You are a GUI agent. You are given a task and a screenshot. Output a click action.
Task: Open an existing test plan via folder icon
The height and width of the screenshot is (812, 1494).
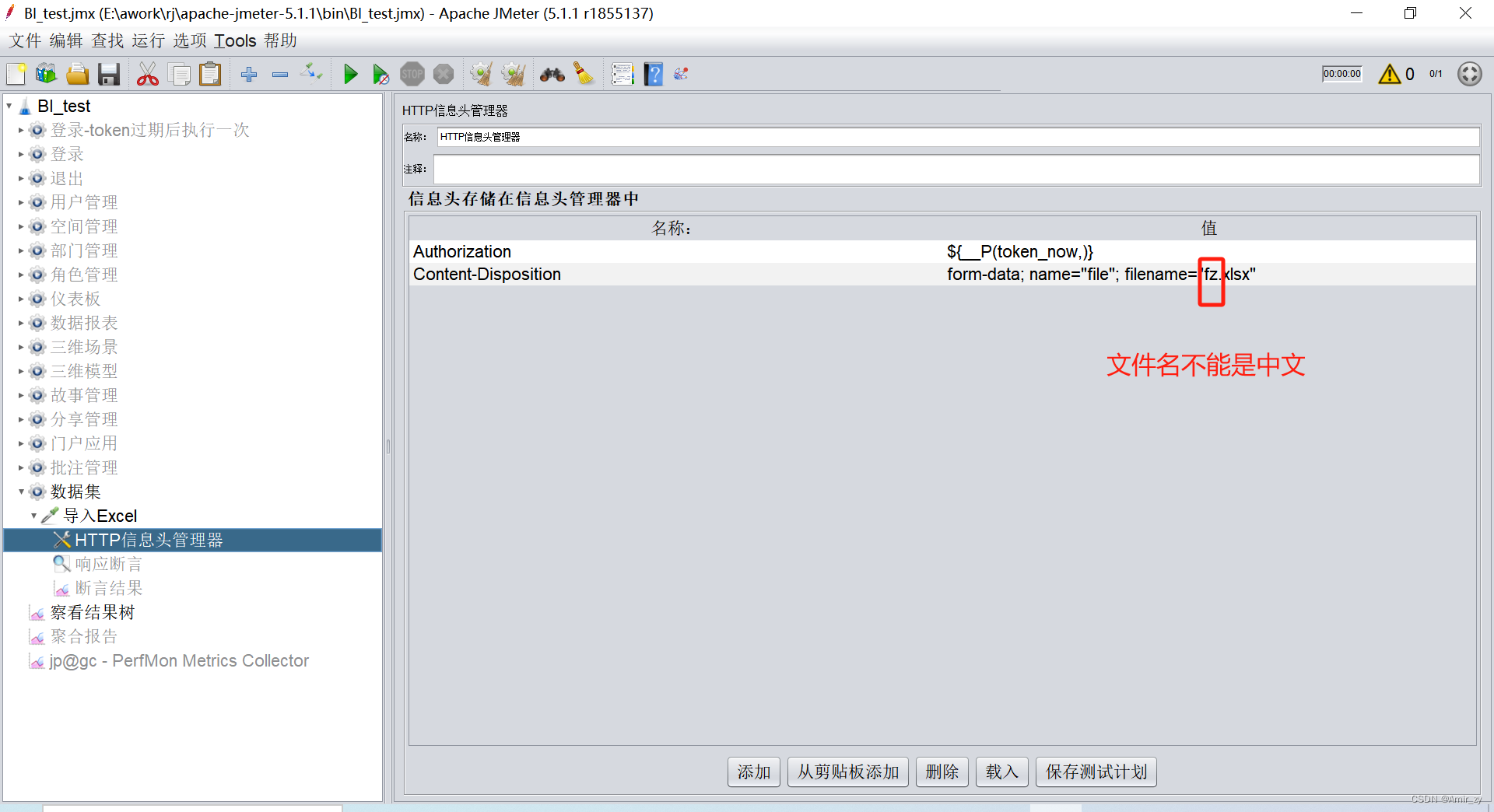(x=77, y=74)
